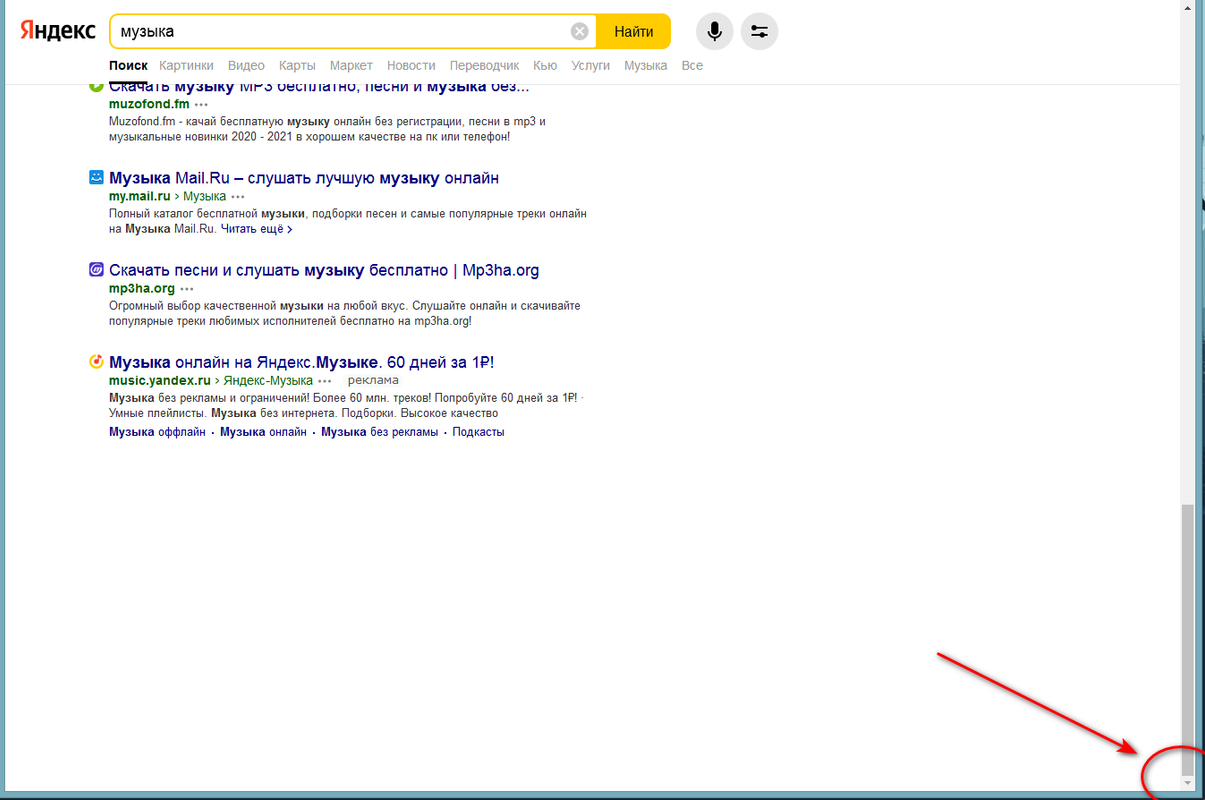Select the Поиск tab
Screen dimensions: 1205x800
[129, 66]
